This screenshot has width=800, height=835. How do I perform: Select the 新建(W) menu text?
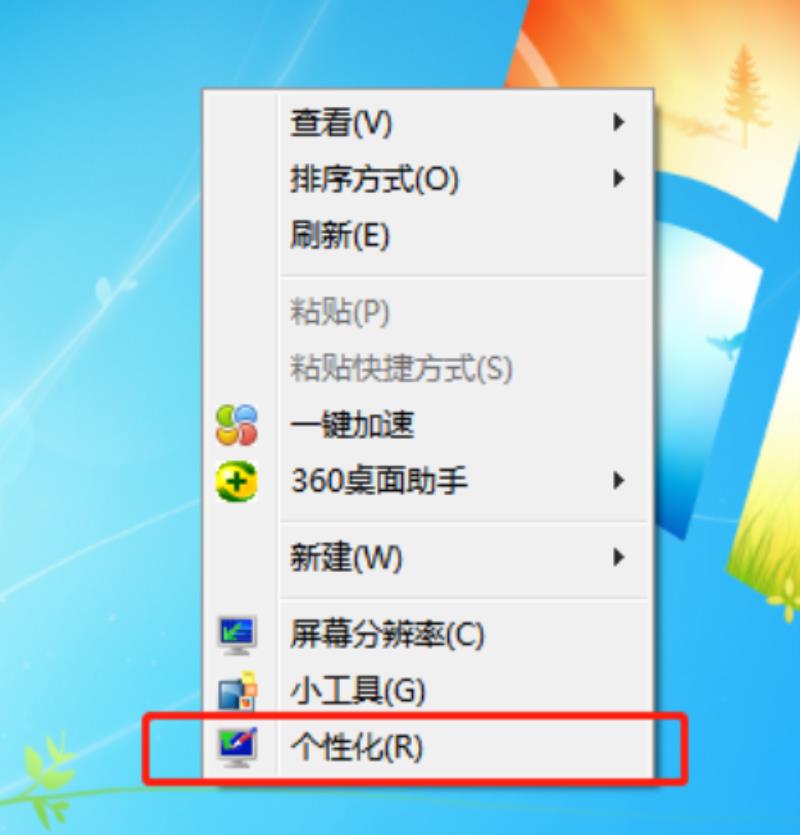346,558
